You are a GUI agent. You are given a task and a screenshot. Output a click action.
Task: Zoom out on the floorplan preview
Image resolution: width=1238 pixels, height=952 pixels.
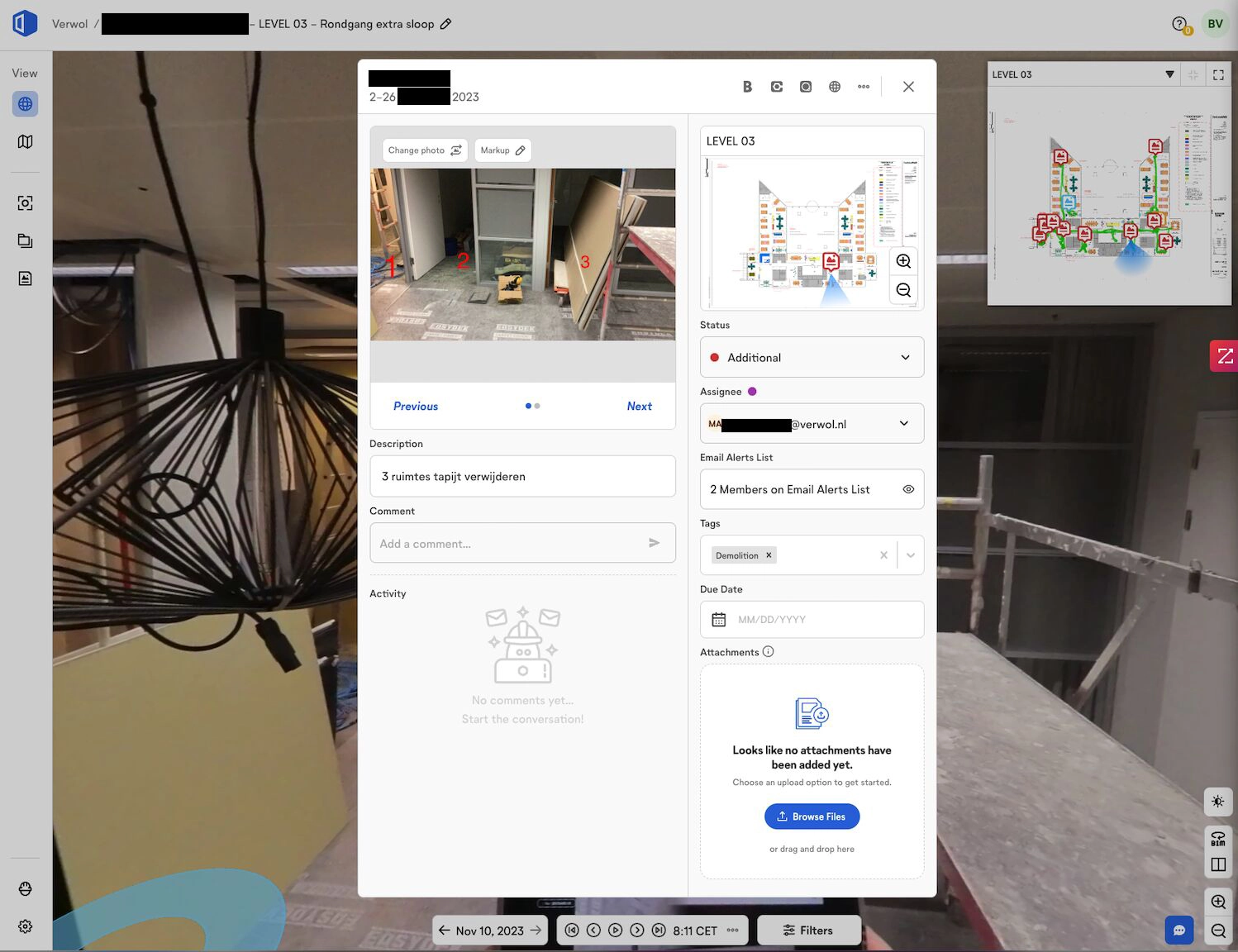[903, 290]
